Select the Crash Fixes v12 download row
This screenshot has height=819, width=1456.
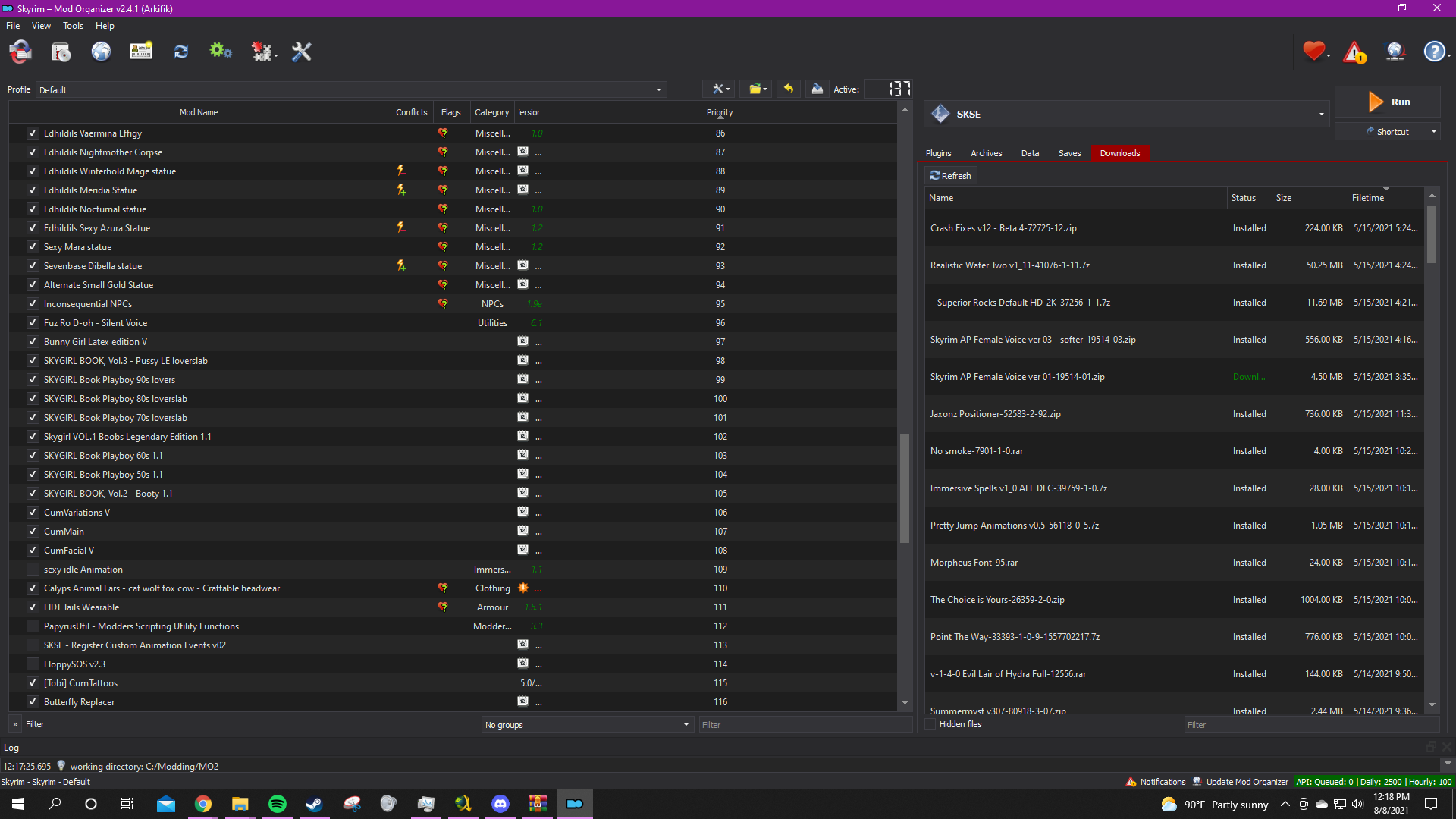[x=1174, y=228]
